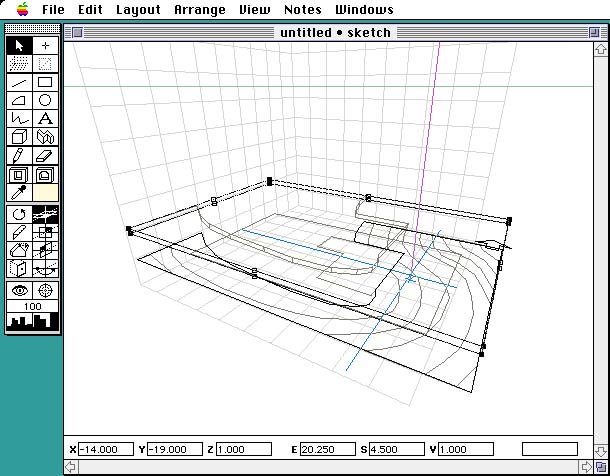The width and height of the screenshot is (610, 476).
Task: Select the 3D box tool
Action: 19,136
